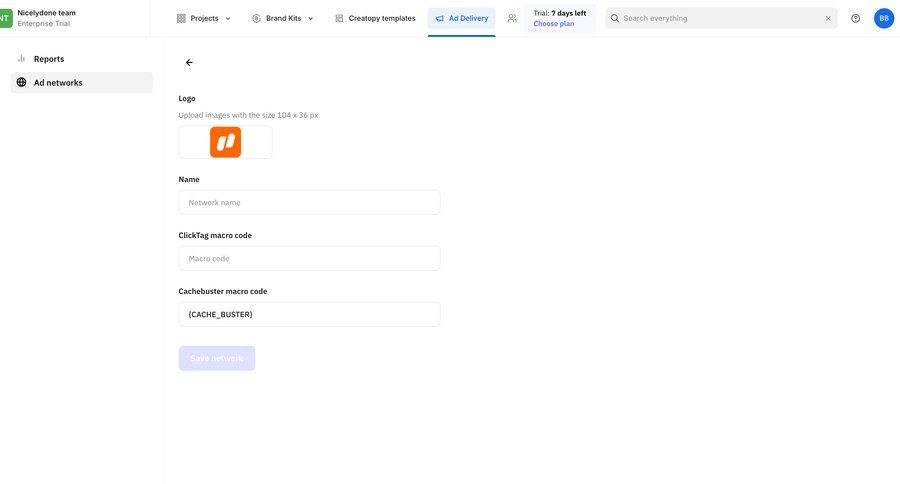Image resolution: width=900 pixels, height=484 pixels.
Task: Focus the Network name input field
Action: [309, 203]
